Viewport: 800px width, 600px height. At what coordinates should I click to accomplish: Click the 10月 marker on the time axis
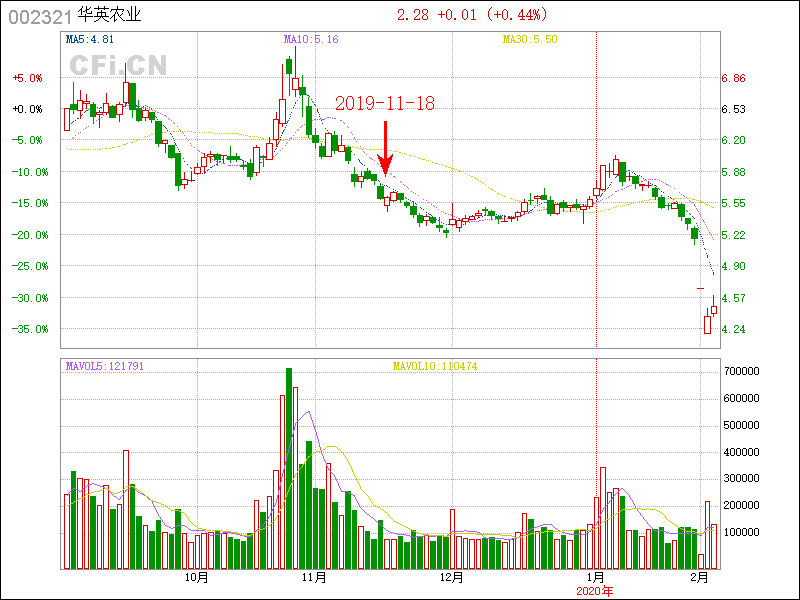197,577
